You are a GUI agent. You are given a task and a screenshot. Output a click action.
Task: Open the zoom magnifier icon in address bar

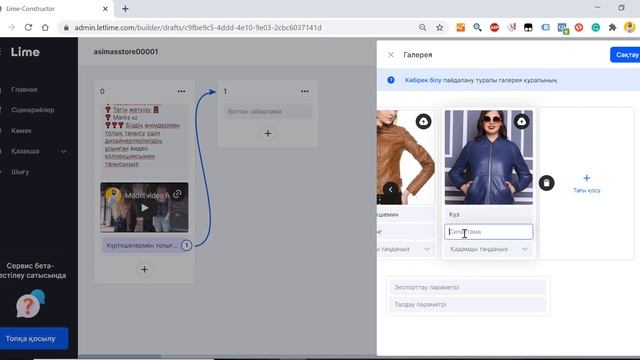pyautogui.click(x=422, y=27)
